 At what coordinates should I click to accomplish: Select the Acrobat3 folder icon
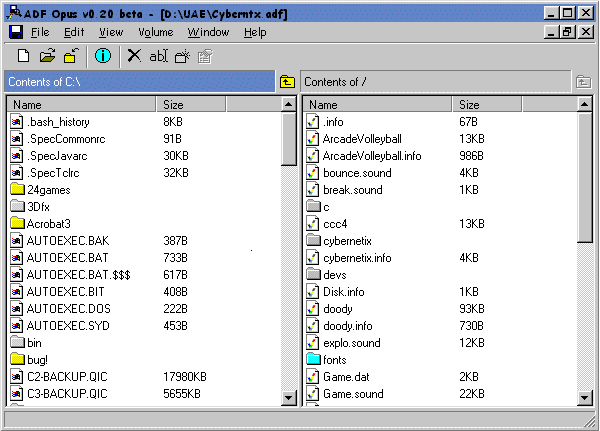[x=17, y=223]
